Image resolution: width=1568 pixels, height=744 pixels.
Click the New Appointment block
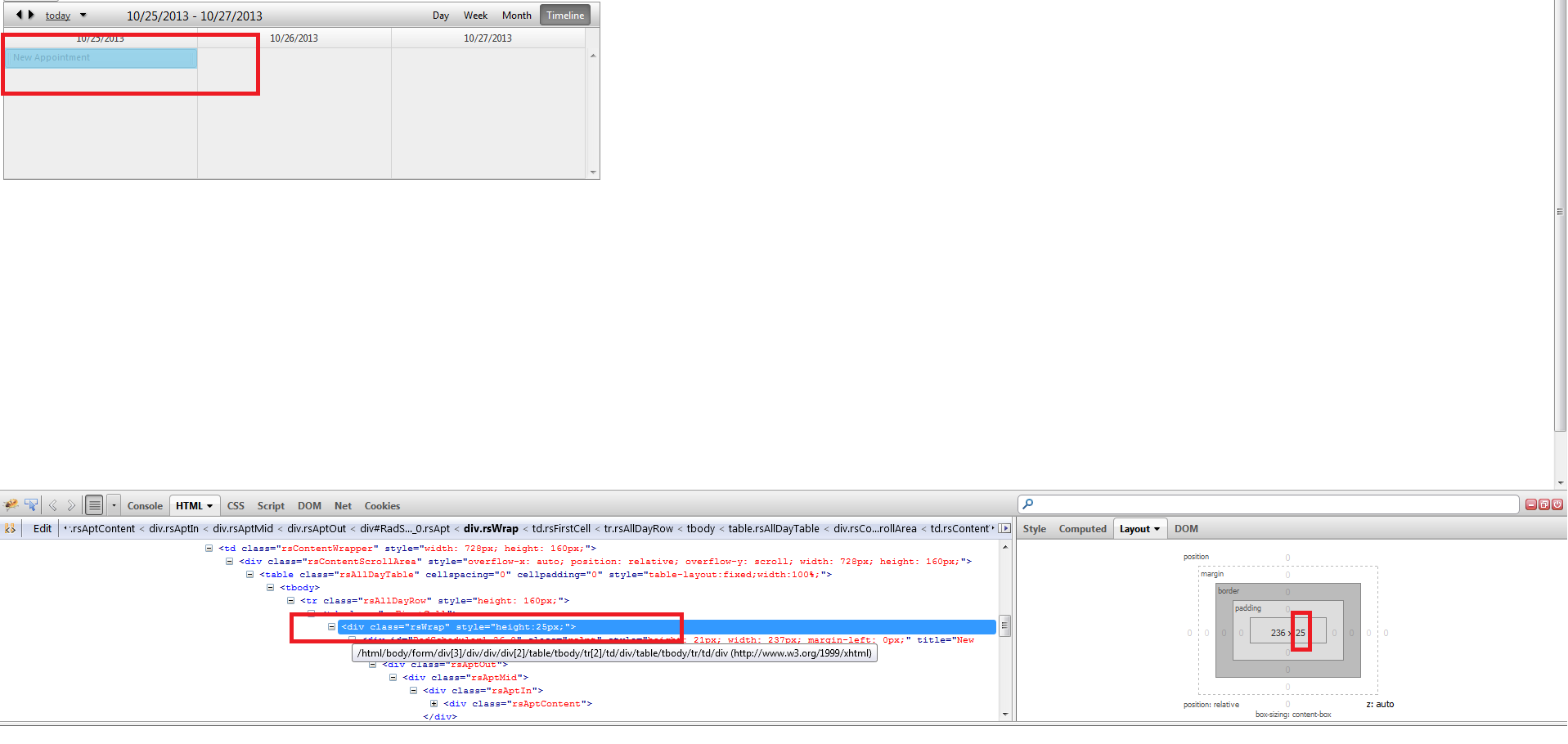[101, 58]
